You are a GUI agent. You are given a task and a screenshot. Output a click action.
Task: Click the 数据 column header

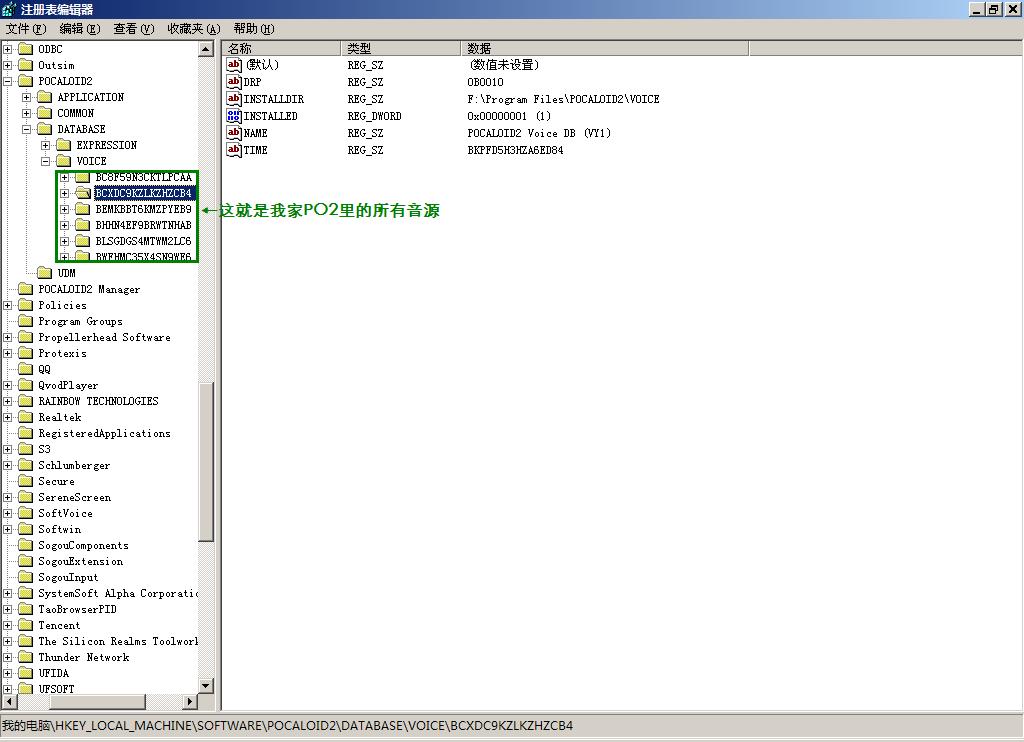coord(605,48)
